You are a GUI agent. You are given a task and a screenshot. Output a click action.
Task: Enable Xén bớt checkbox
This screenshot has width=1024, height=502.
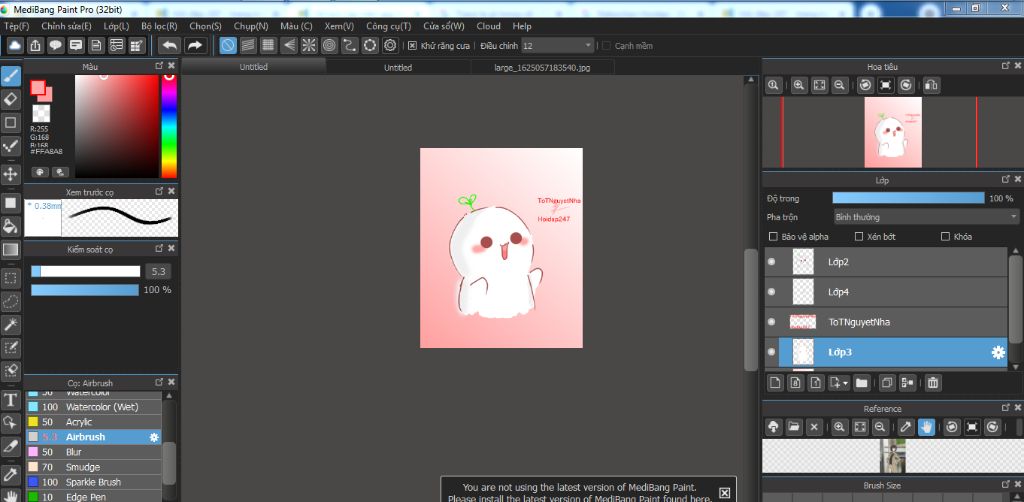coord(859,236)
